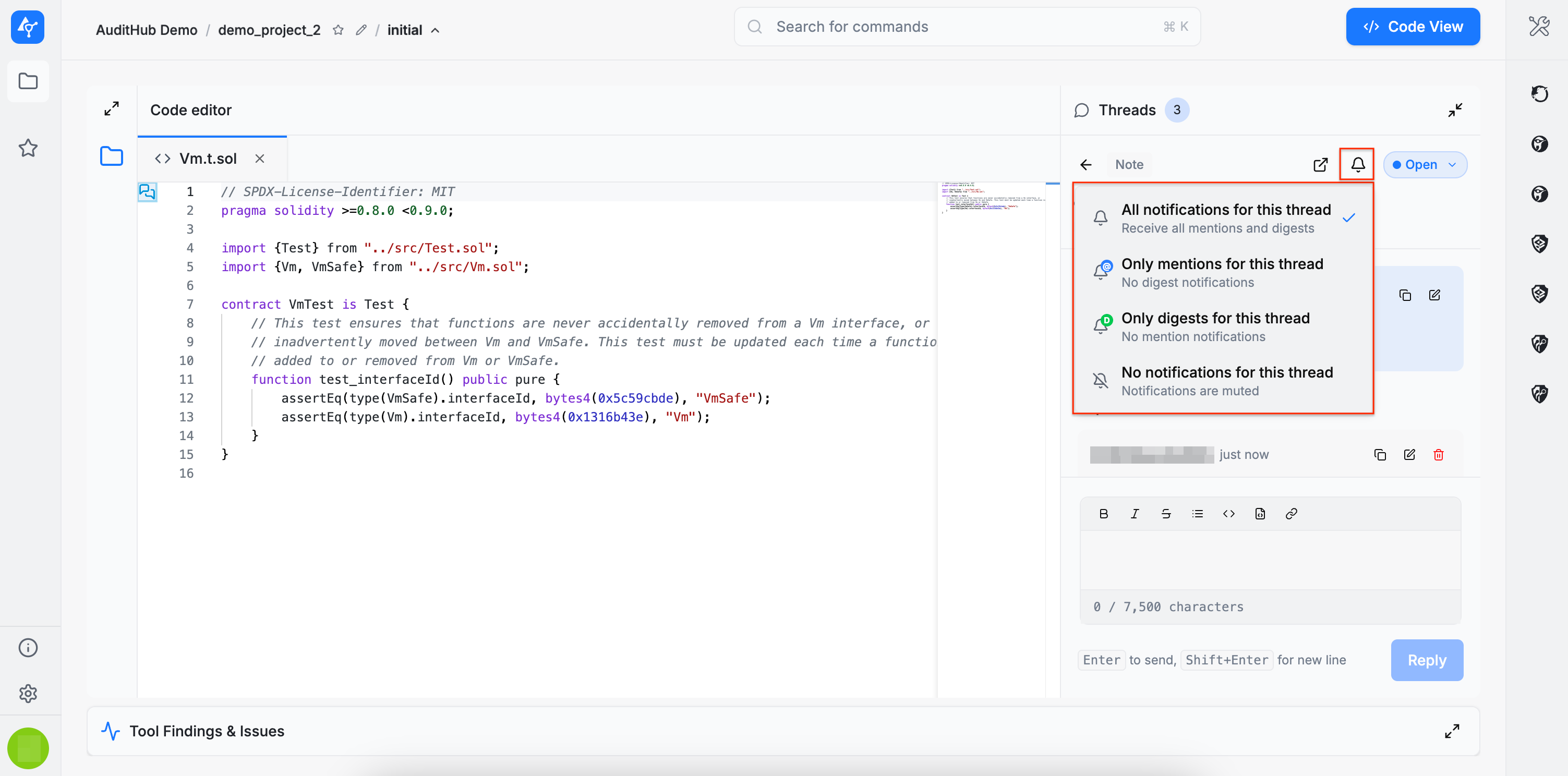1568x776 pixels.
Task: Insert a link with the link icon
Action: (1290, 514)
